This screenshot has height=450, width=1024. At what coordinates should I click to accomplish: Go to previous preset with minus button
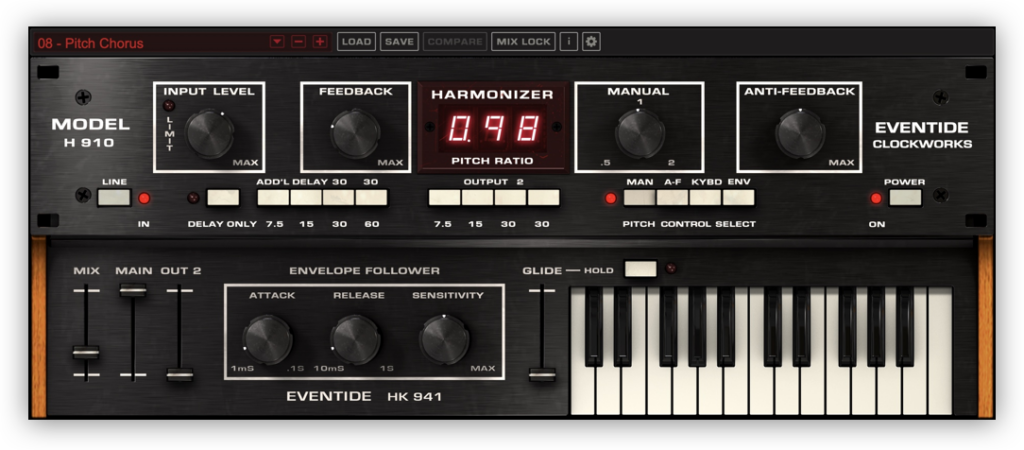(x=298, y=42)
